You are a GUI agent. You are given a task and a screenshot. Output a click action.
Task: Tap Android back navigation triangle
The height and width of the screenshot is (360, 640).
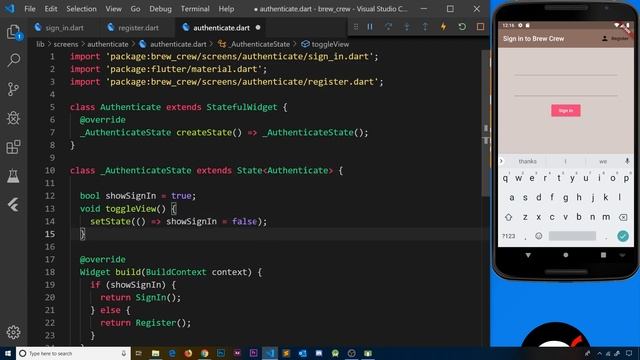(x=528, y=255)
